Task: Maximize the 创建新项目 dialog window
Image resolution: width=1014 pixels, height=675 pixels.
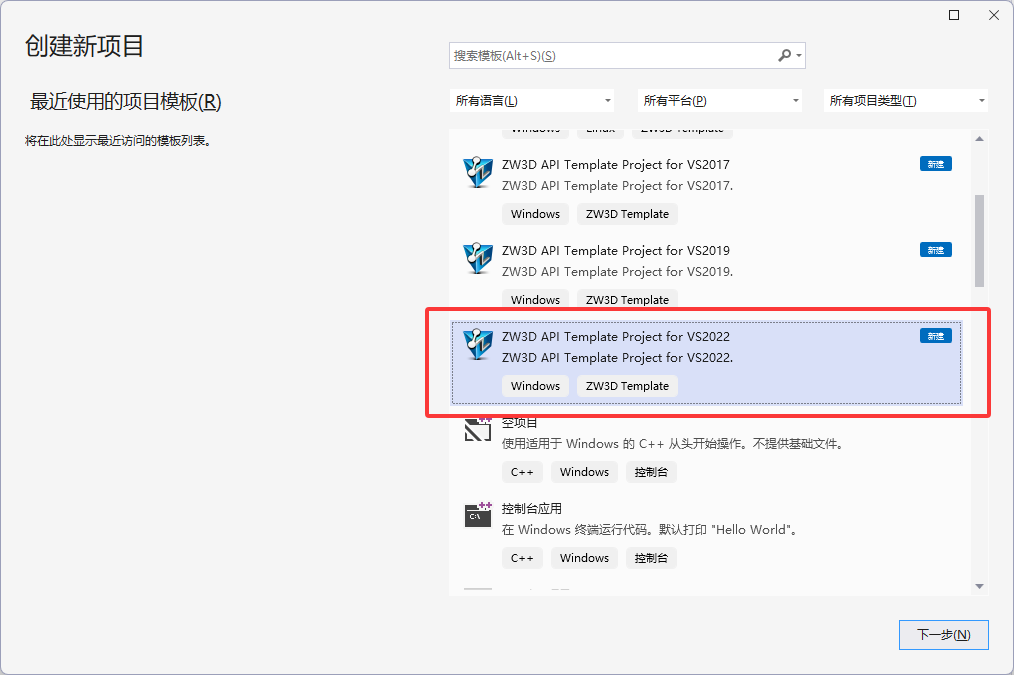Action: (954, 15)
